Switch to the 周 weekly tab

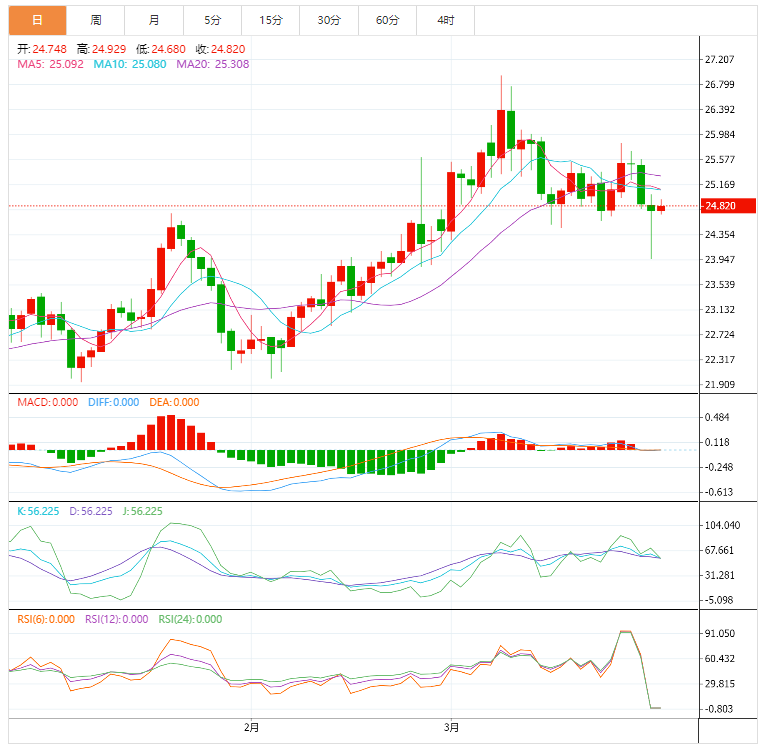(96, 20)
